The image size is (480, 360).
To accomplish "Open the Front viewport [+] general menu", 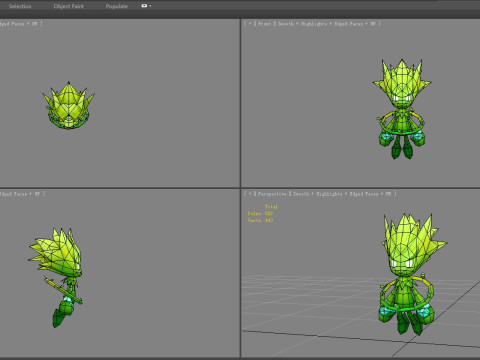I will 250,24.
